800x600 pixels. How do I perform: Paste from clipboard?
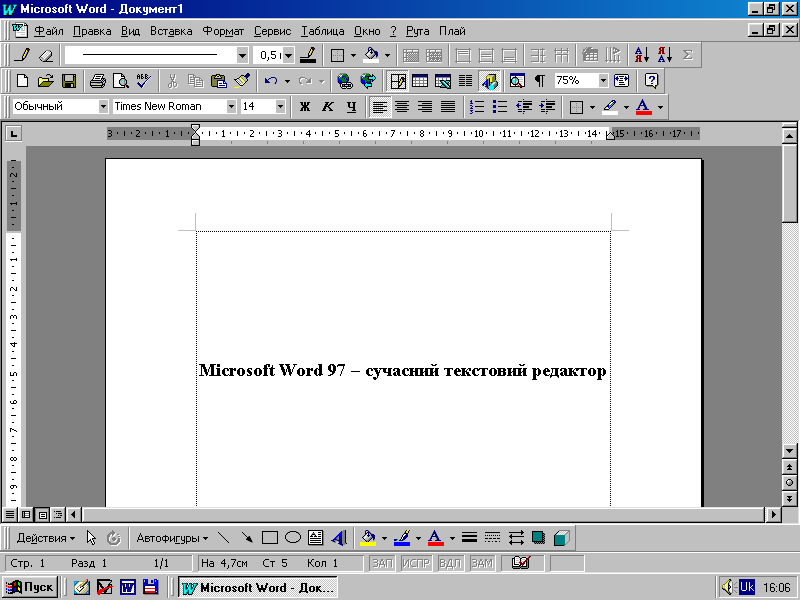pyautogui.click(x=219, y=81)
